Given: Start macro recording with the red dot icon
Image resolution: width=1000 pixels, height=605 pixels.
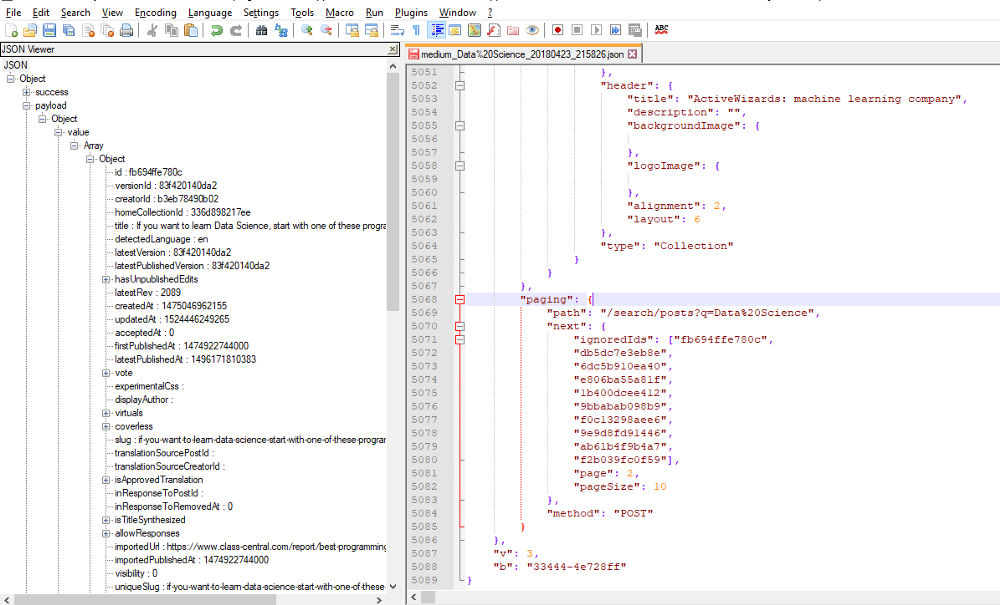Looking at the screenshot, I should [x=558, y=30].
